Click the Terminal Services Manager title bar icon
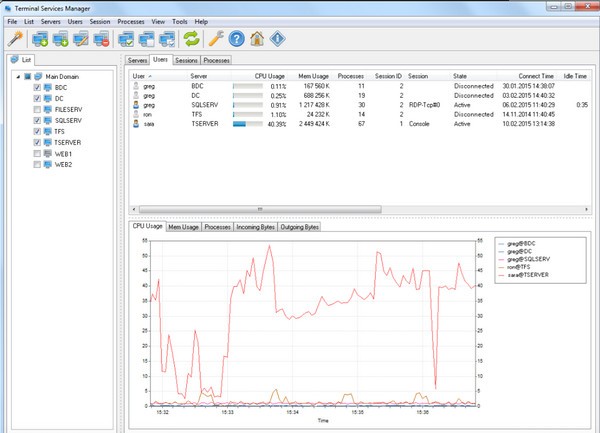 8,8
